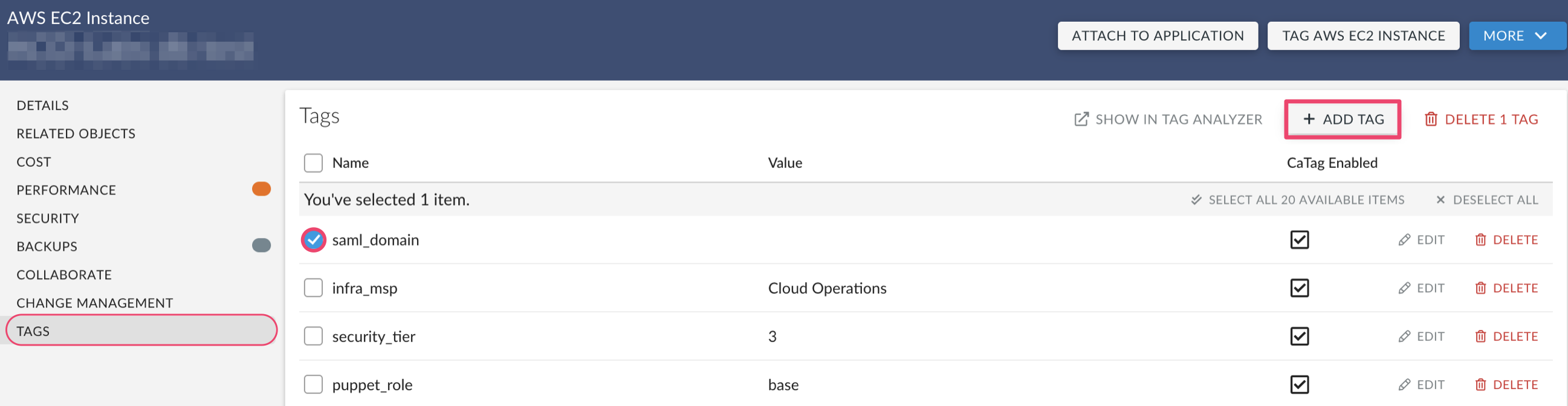The image size is (1568, 406).
Task: Click Attach to Application button
Action: 1157,36
